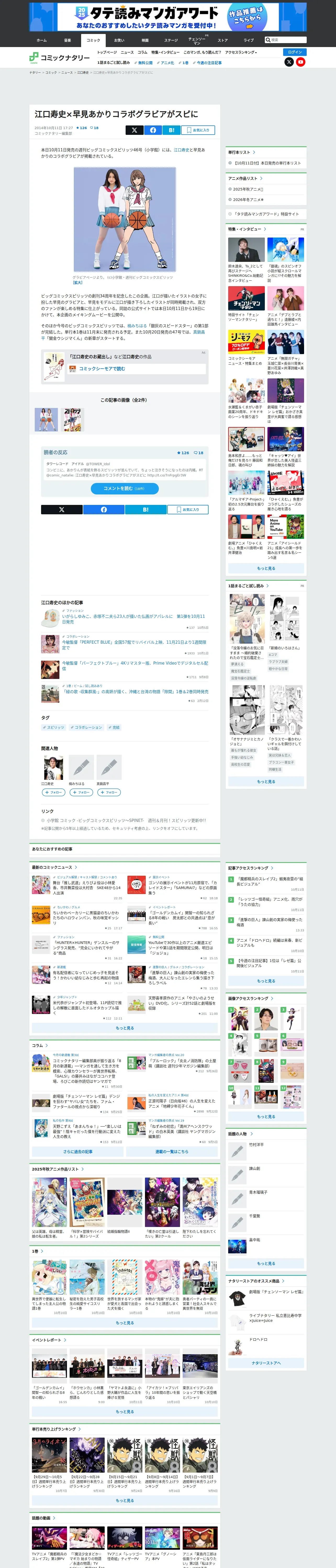Click もっと見る under 特集・インタビュー
336x1568 pixels.
[266, 568]
